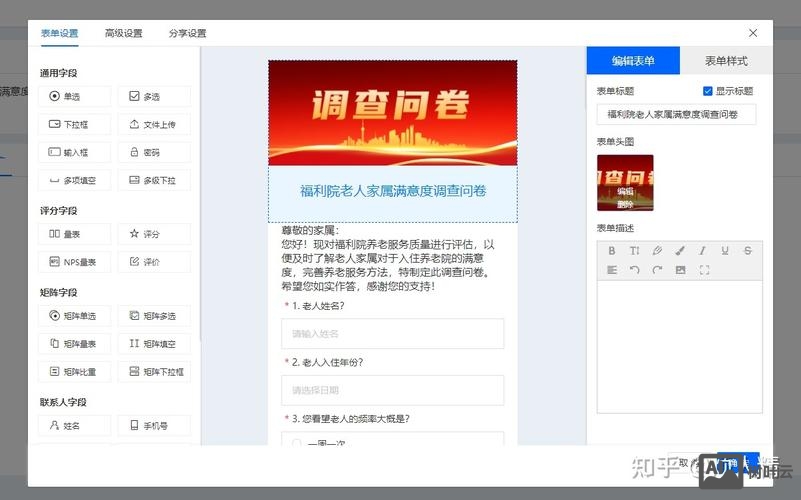
Task: Add a 矩阵比重 matrix weight field
Action: coord(75,372)
